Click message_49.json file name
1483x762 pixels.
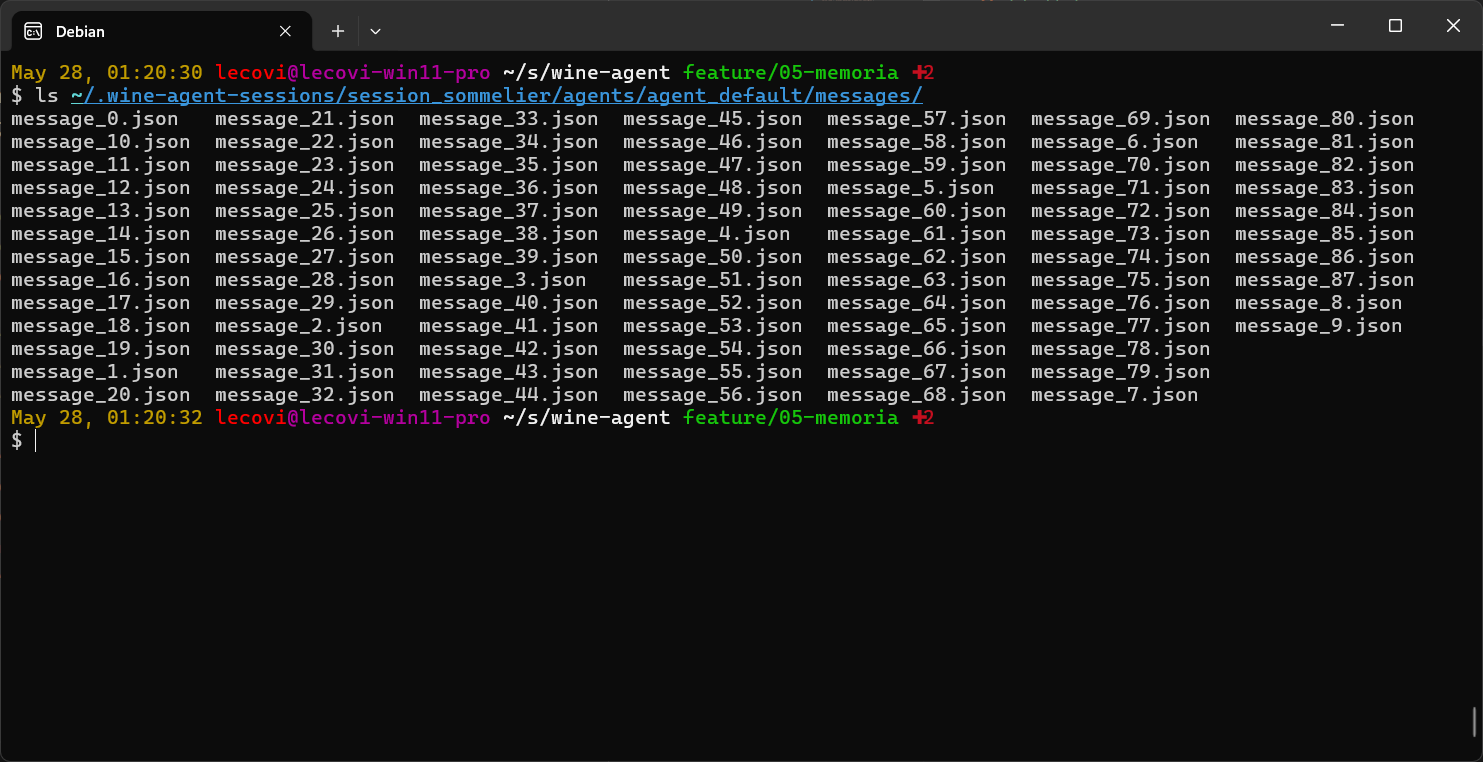(x=712, y=211)
